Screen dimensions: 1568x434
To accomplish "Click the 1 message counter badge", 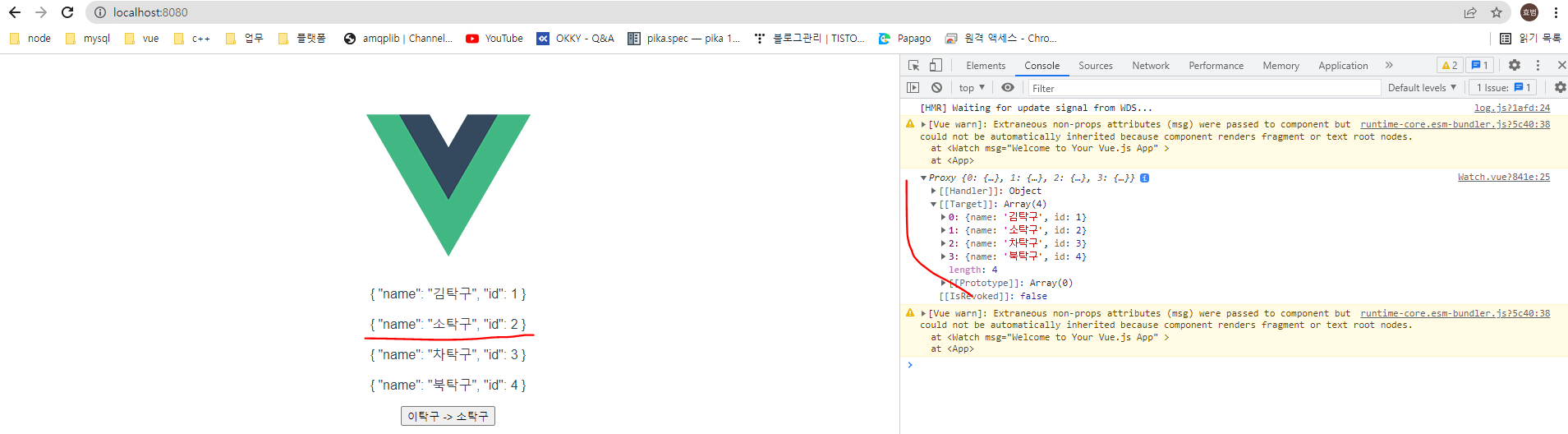I will tap(1479, 65).
